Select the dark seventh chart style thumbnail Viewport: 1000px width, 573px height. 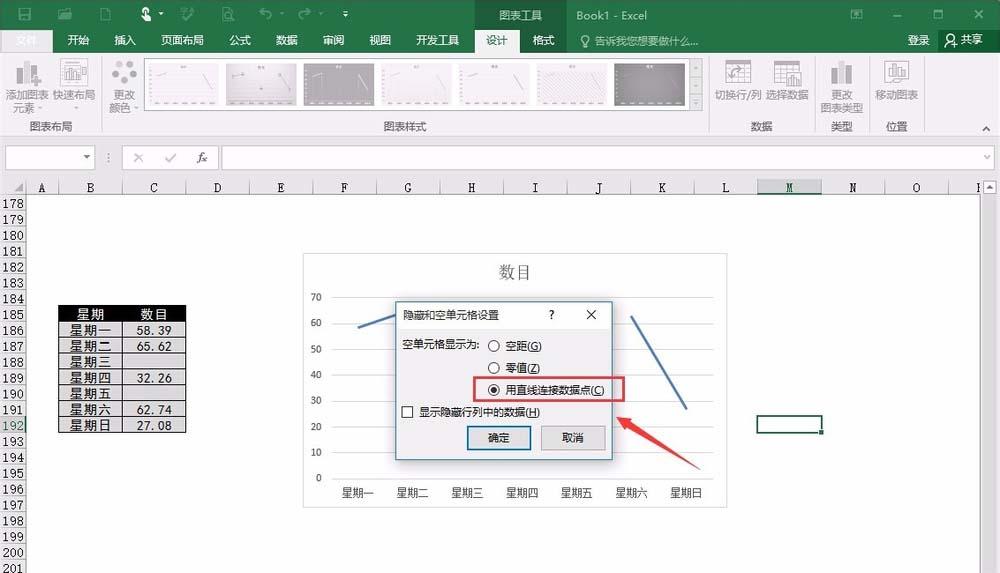649,84
